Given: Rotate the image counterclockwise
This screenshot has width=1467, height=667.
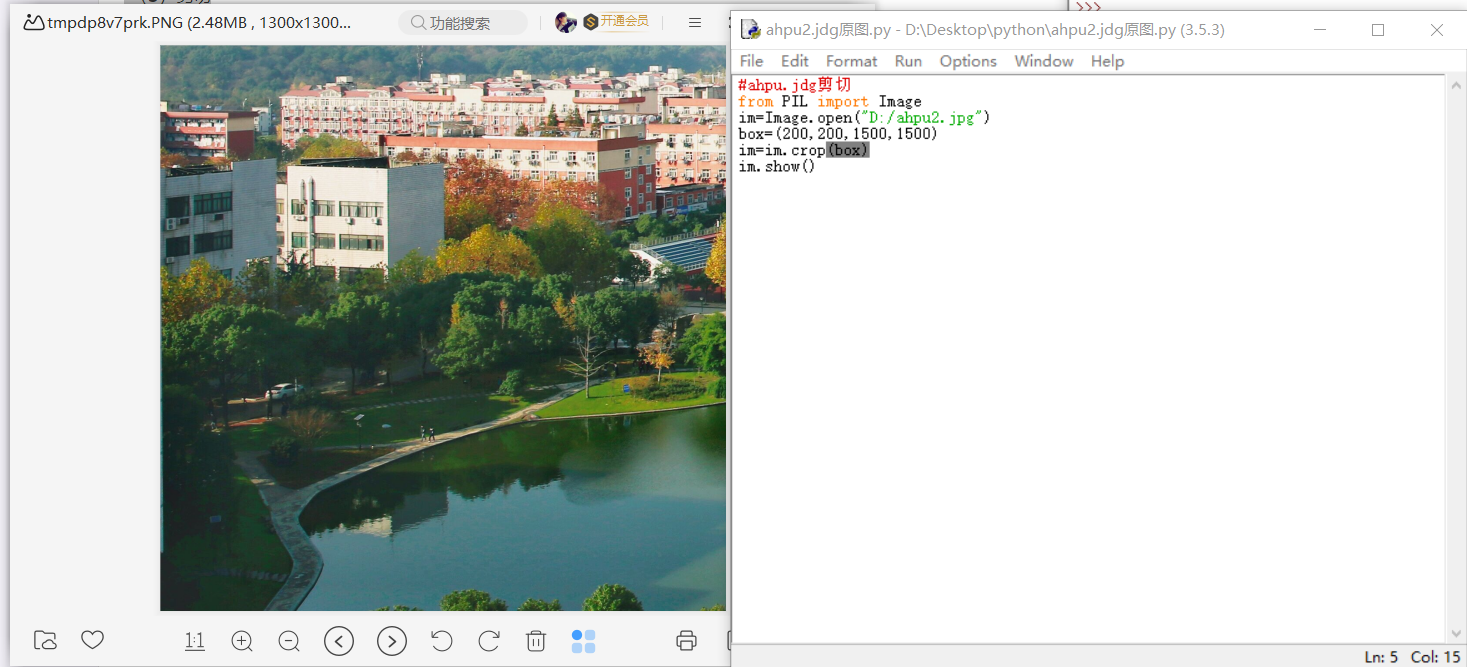Looking at the screenshot, I should point(441,641).
